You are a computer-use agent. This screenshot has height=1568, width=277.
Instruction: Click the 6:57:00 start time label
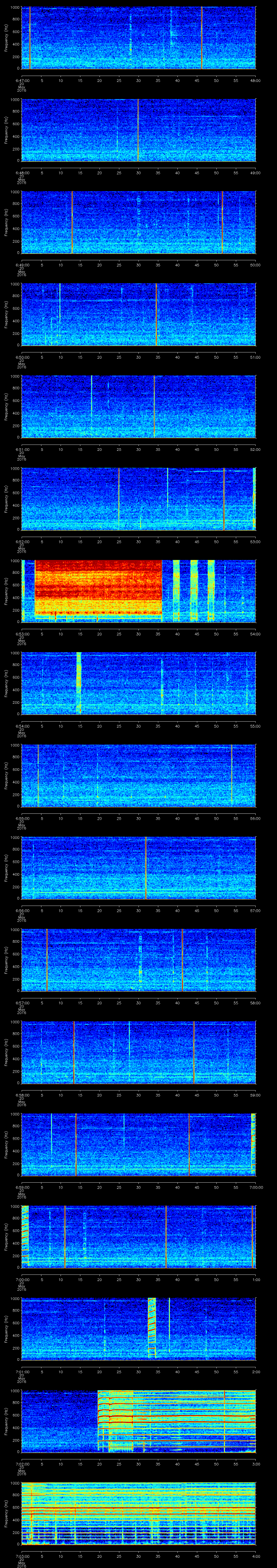[x=22, y=1003]
